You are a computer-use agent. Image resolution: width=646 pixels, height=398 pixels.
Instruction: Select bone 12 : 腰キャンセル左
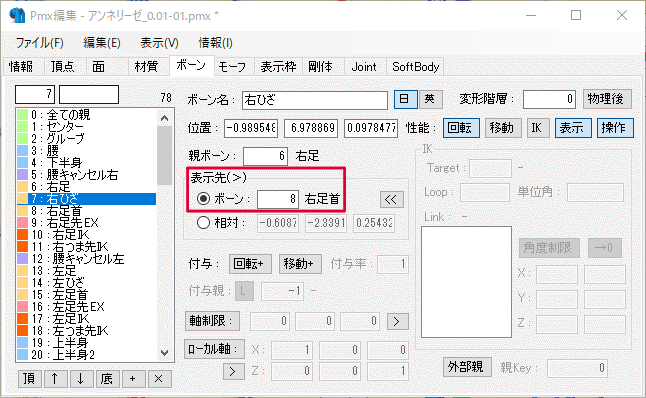(86, 259)
